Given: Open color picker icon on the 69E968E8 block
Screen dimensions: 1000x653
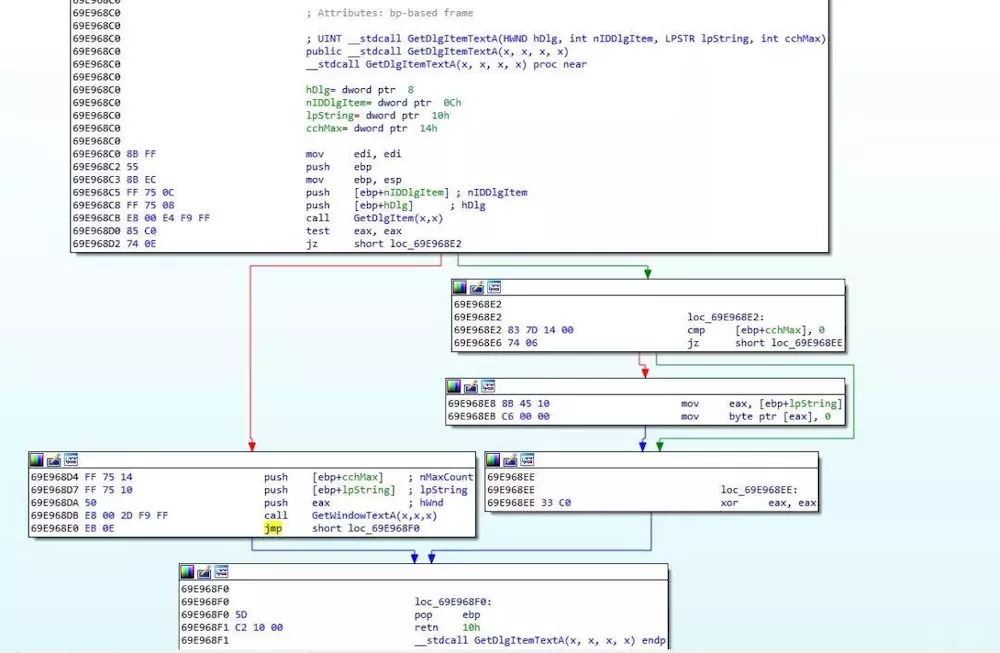Looking at the screenshot, I should [x=454, y=386].
